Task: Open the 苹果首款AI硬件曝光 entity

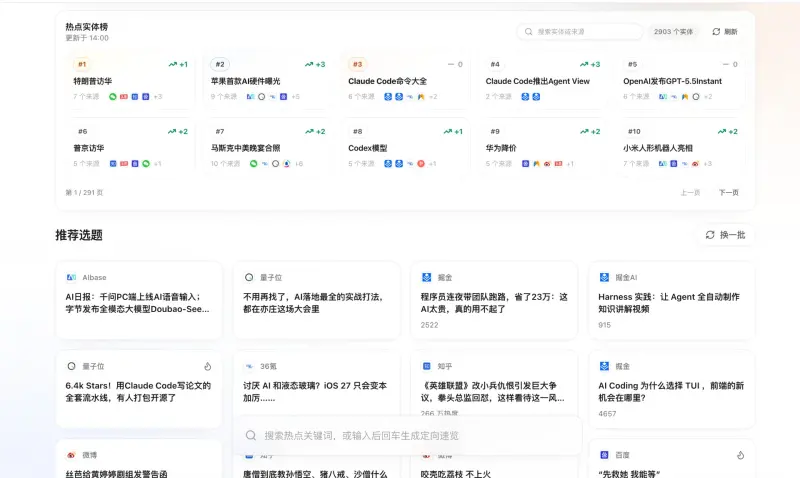Action: [245, 81]
